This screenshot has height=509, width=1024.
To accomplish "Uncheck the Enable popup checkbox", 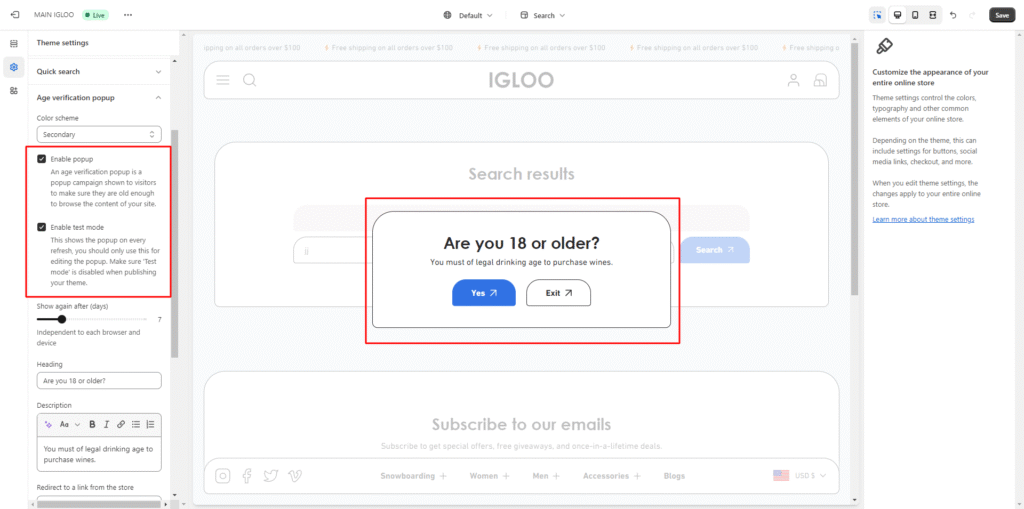I will pos(41,159).
